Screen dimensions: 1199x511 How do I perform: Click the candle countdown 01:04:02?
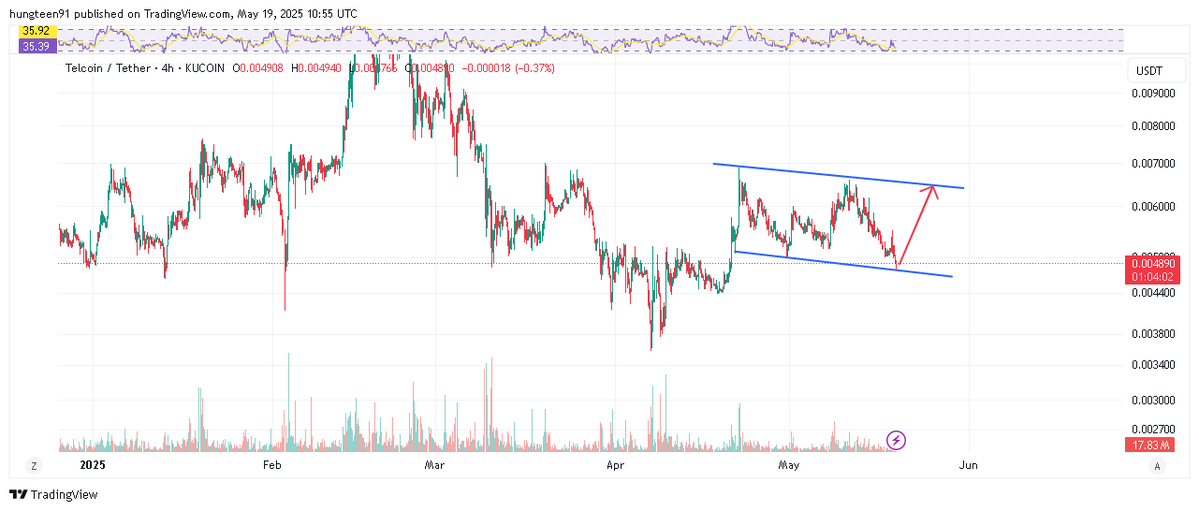1152,275
